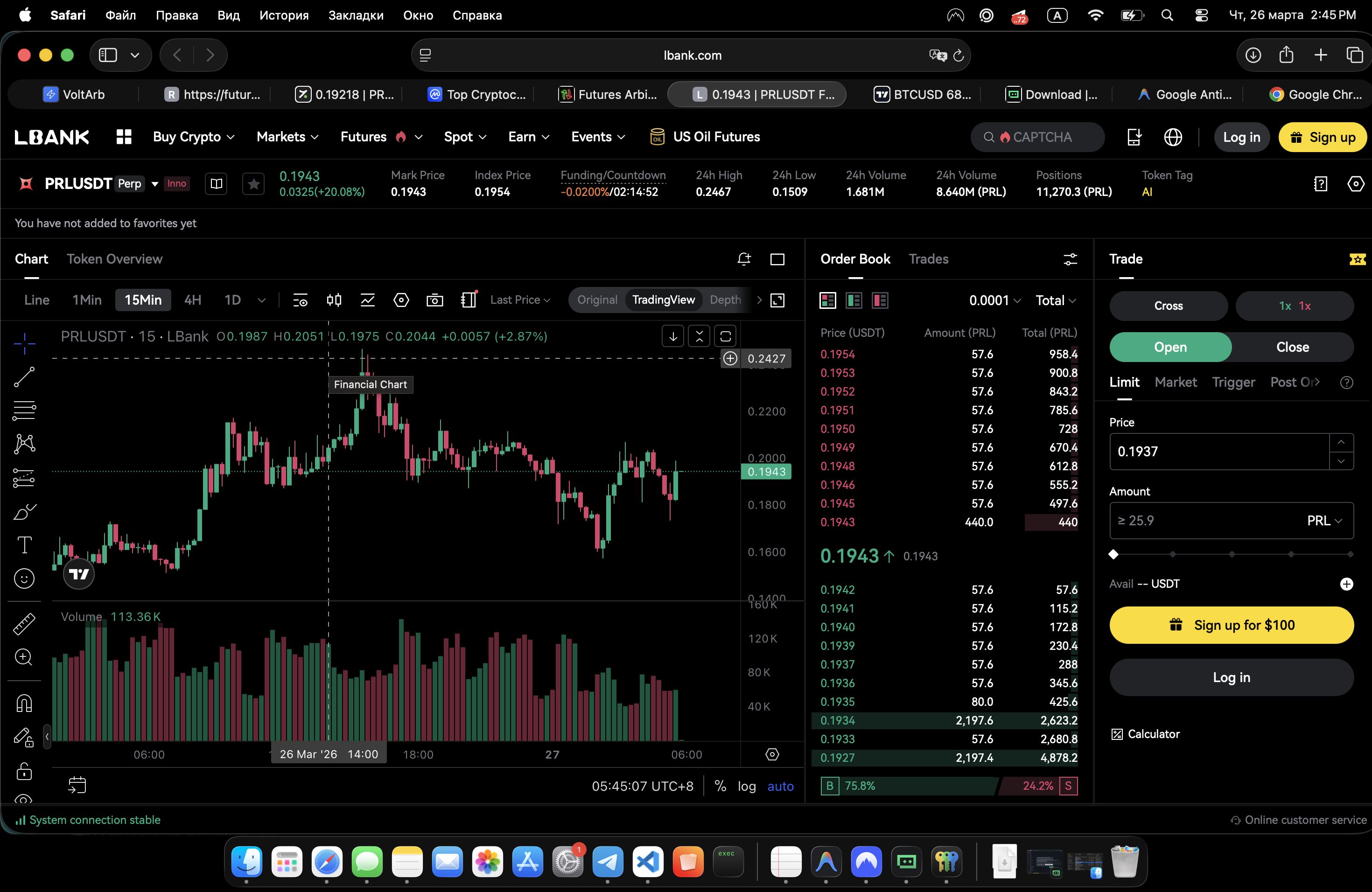
Task: Open the chart time axis settings icon
Action: point(772,754)
